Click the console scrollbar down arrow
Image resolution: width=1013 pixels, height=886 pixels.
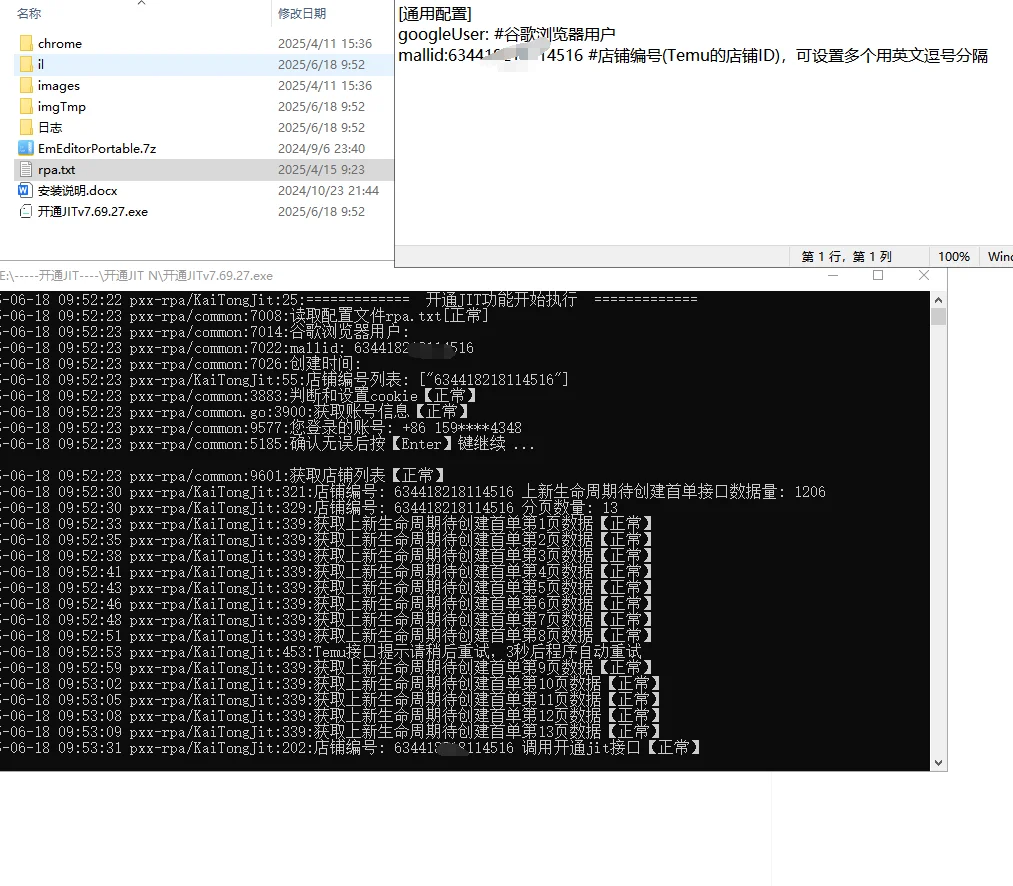939,763
